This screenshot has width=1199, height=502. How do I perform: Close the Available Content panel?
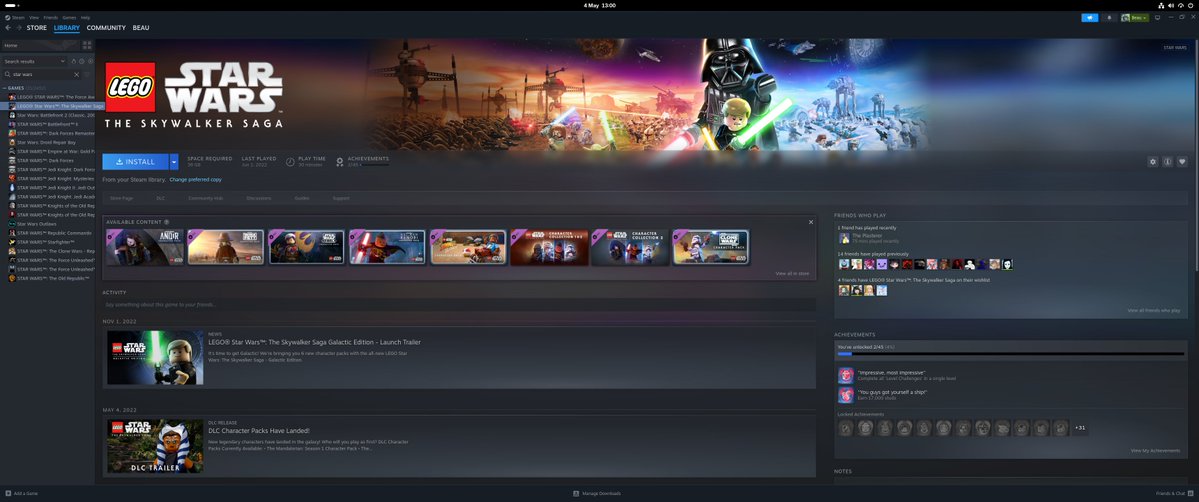tap(811, 222)
